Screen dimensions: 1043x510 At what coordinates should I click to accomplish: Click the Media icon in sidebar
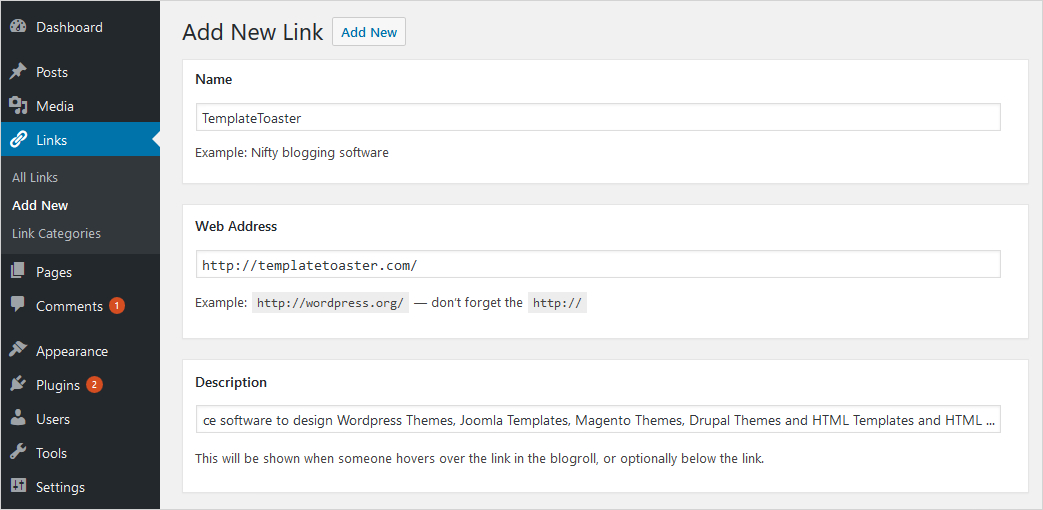[x=18, y=106]
